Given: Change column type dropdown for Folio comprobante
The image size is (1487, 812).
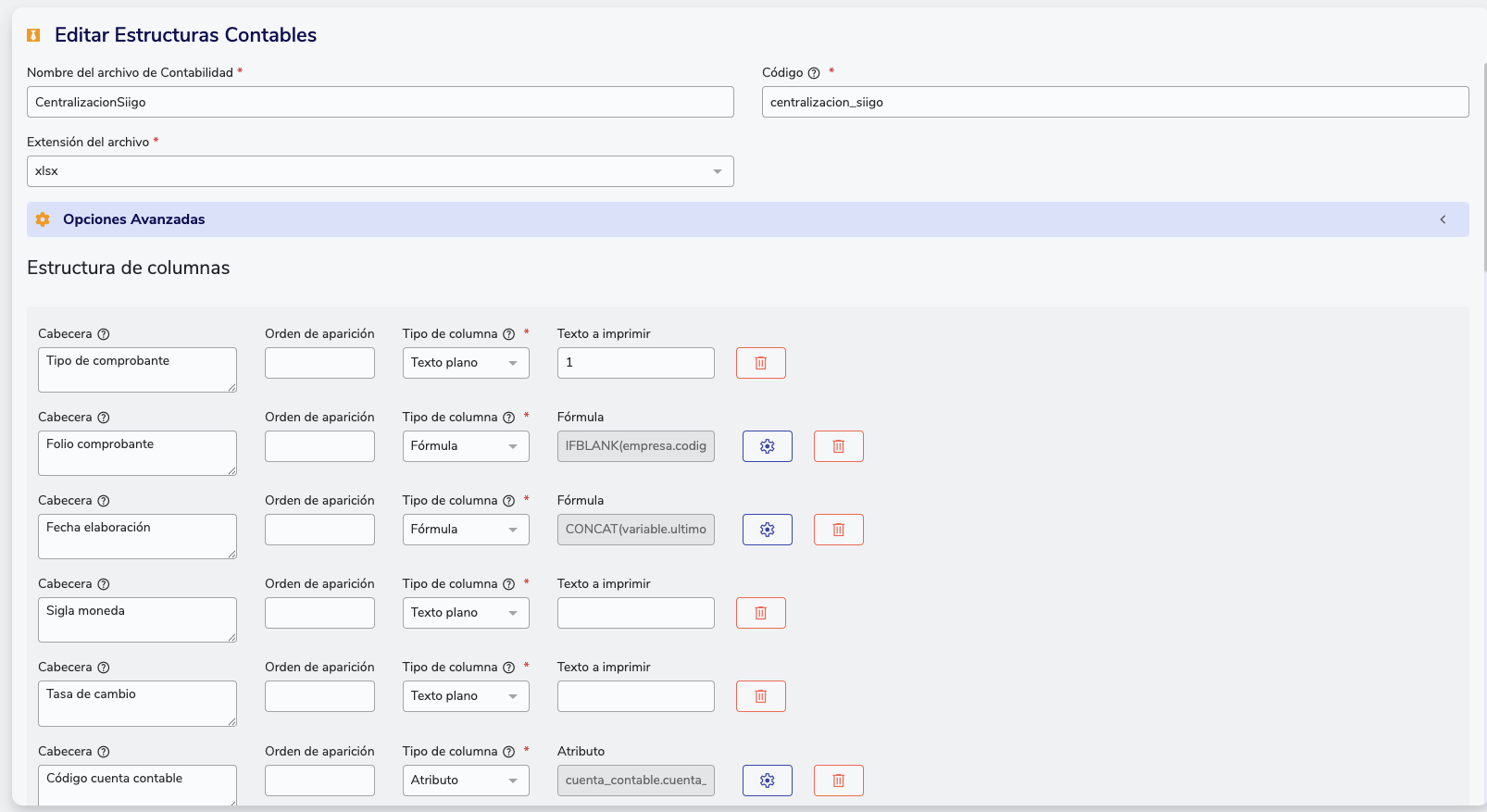Looking at the screenshot, I should click(465, 446).
